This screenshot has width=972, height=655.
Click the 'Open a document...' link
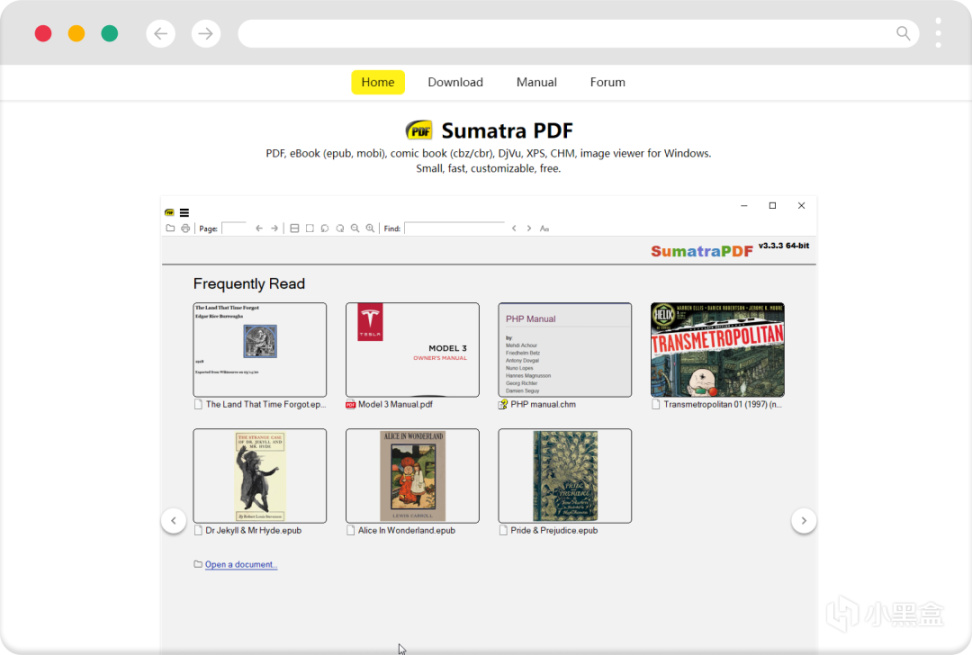point(241,565)
